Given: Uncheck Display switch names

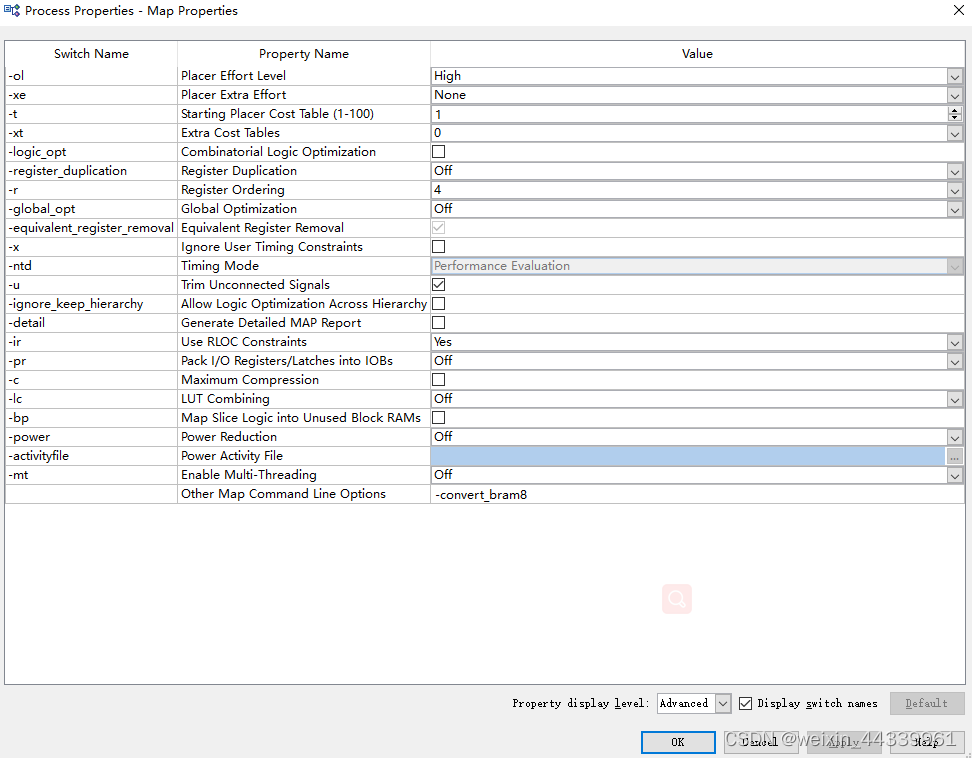Looking at the screenshot, I should [746, 703].
